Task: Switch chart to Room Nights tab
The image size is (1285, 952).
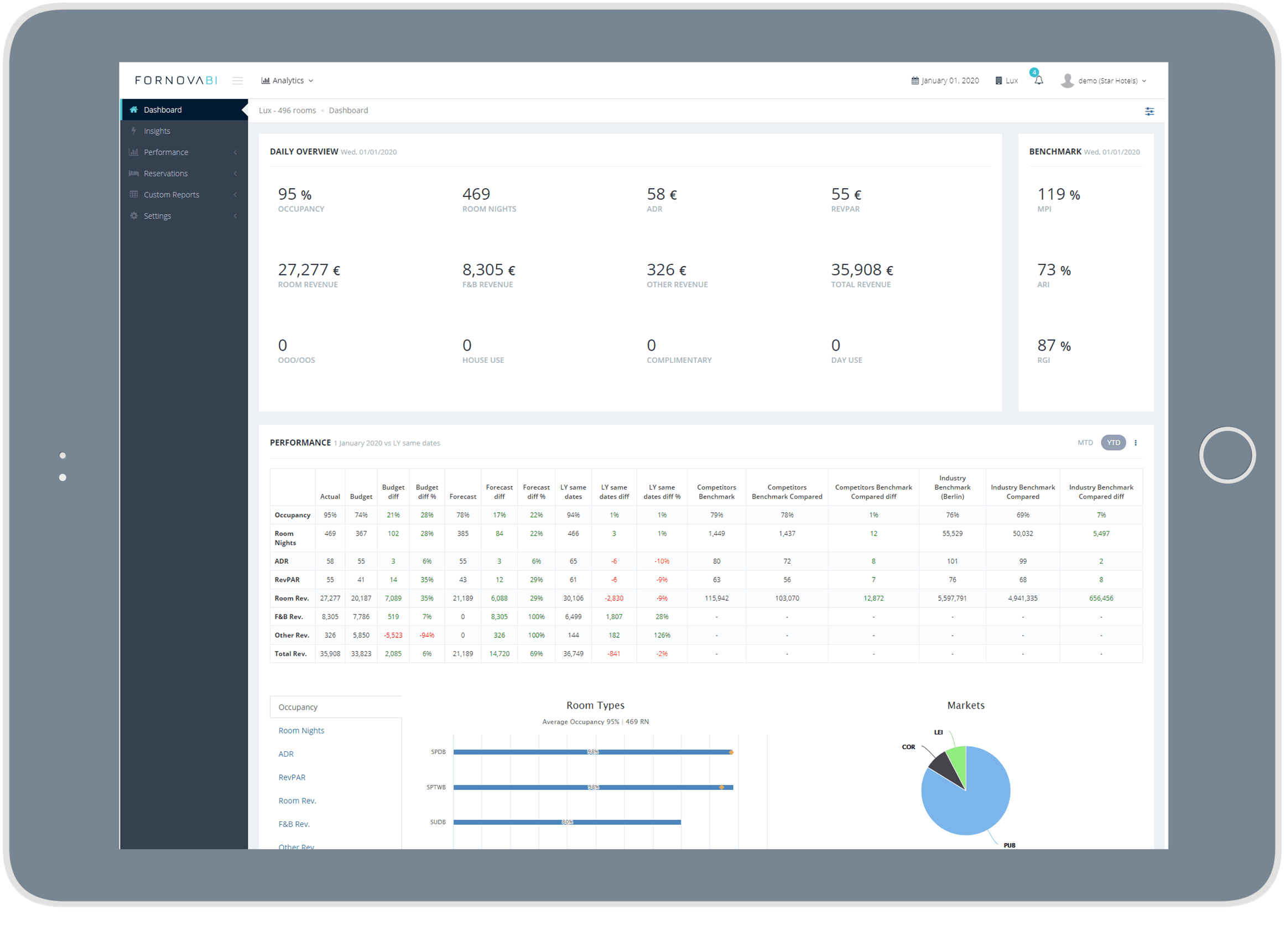Action: click(301, 730)
